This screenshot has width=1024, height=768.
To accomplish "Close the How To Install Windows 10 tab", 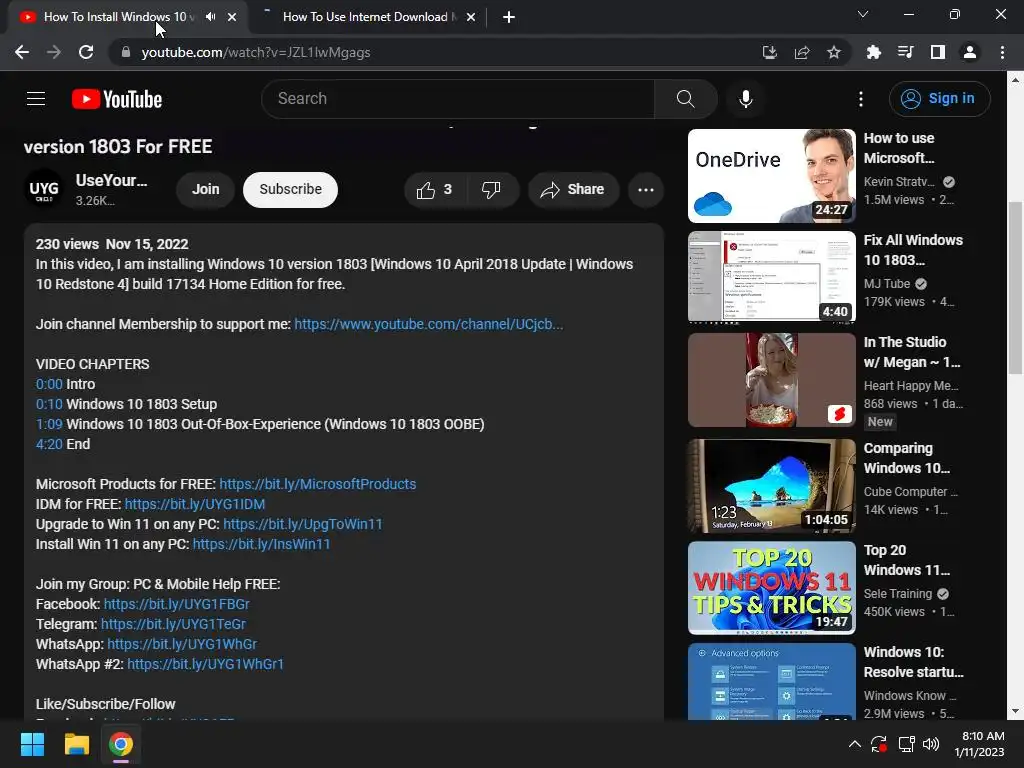I will (232, 17).
